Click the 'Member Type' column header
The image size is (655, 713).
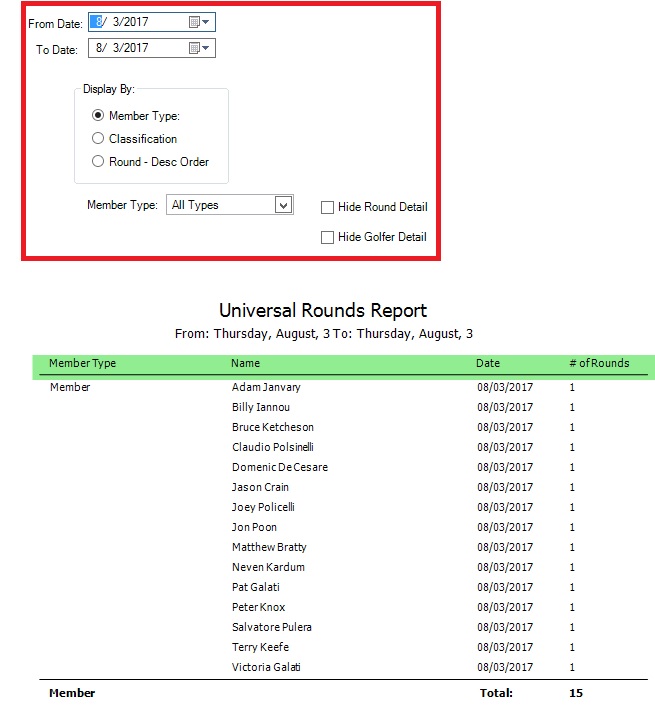83,363
